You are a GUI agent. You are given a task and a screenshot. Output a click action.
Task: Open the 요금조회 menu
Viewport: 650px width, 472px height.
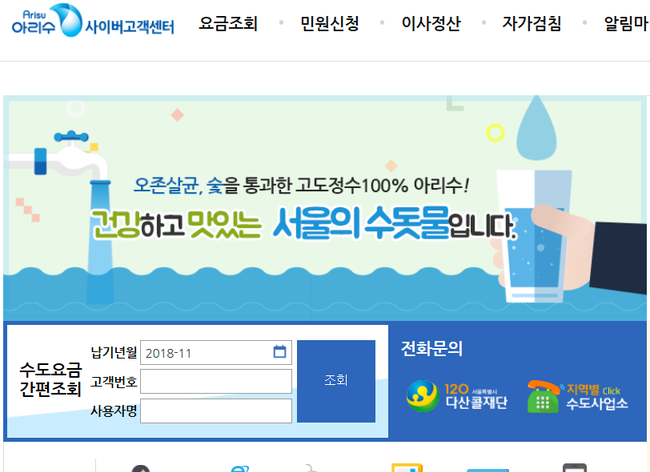[x=228, y=23]
